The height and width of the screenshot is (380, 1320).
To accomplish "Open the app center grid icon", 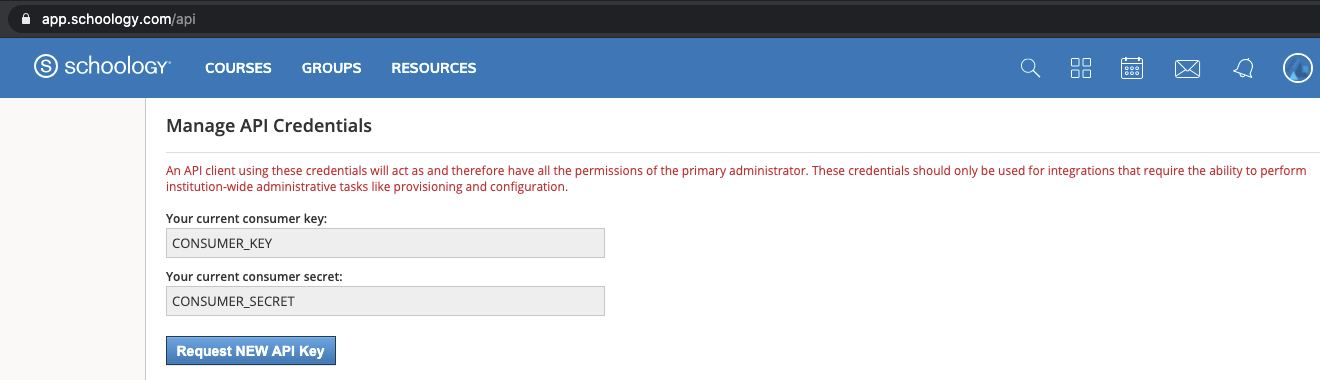I will [x=1081, y=68].
